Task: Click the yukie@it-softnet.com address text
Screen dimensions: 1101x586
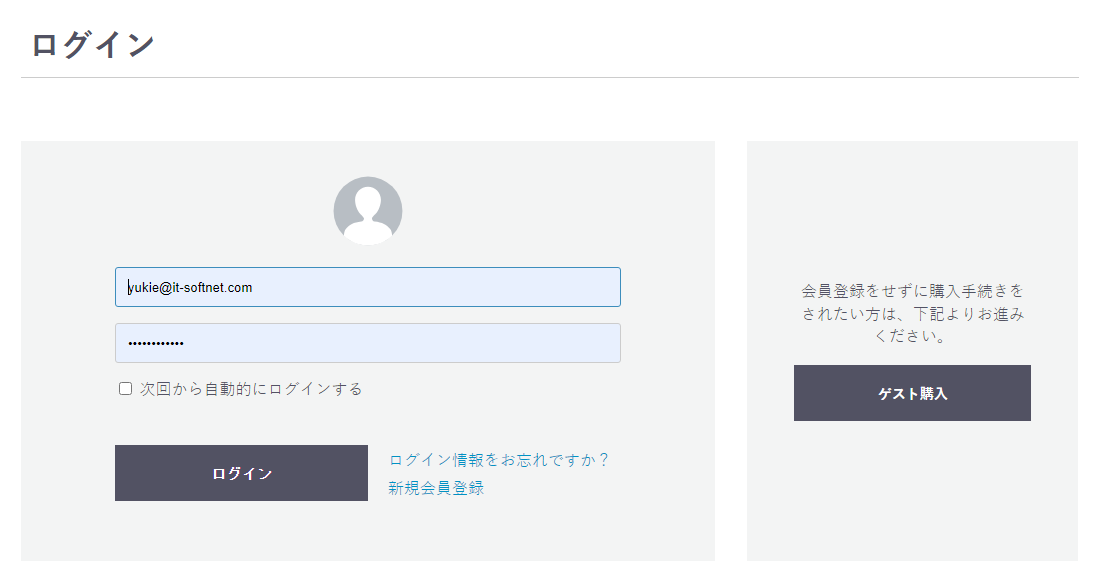Action: (190, 288)
